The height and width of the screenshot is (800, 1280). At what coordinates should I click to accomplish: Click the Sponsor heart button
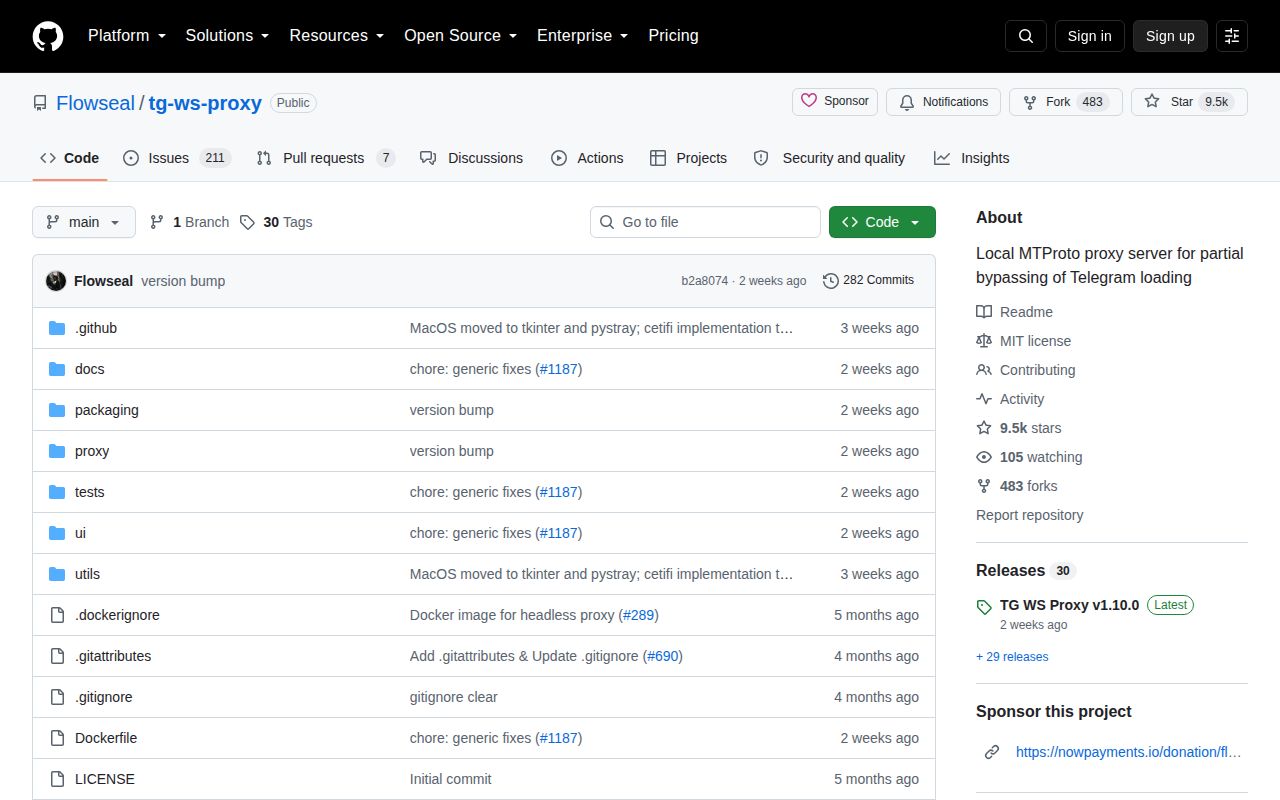[835, 102]
